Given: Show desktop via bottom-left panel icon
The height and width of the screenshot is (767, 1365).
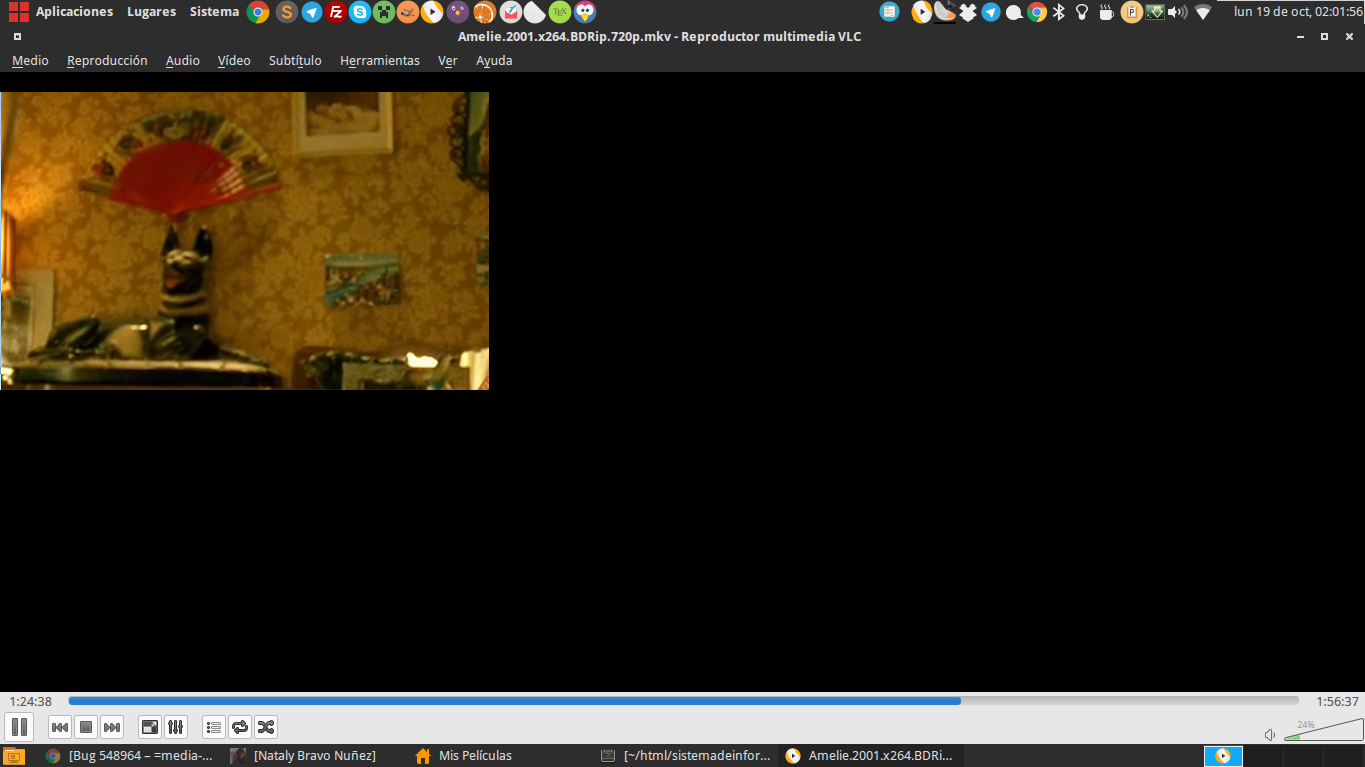Looking at the screenshot, I should [x=13, y=756].
